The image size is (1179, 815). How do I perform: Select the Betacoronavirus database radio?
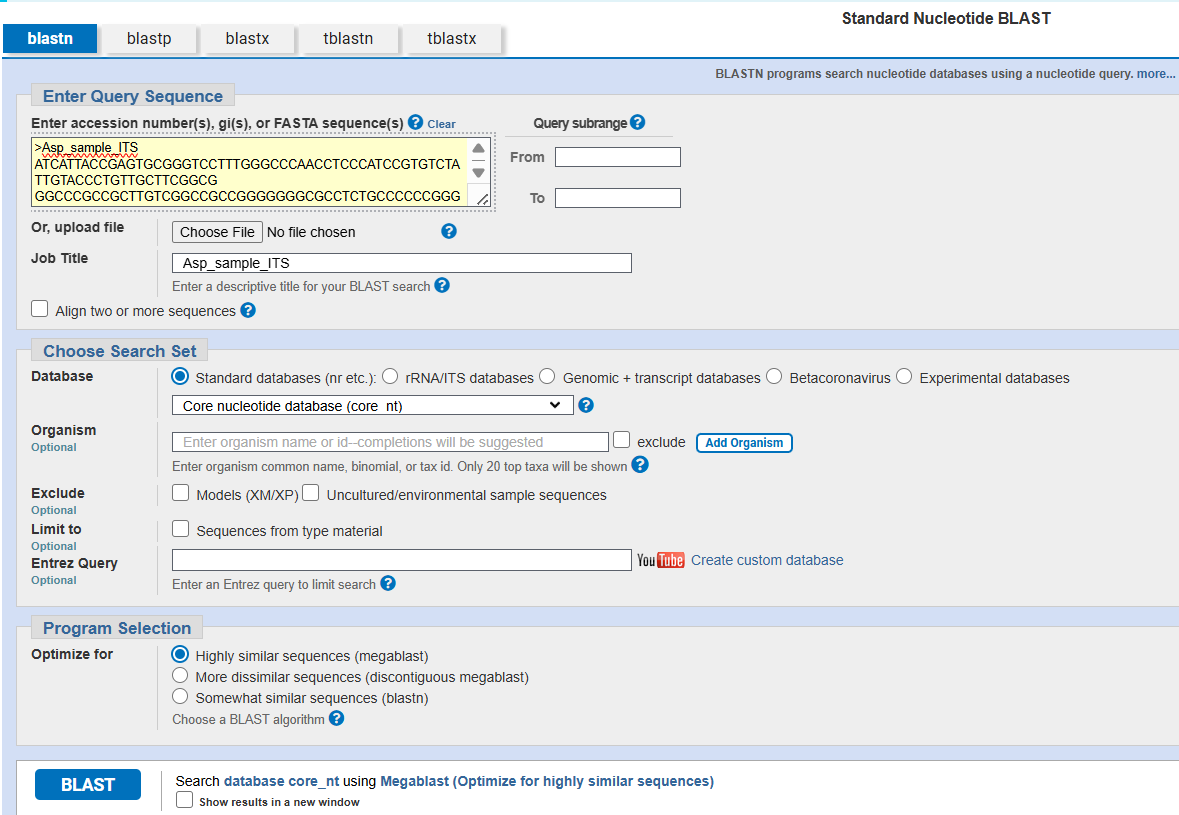pos(774,376)
